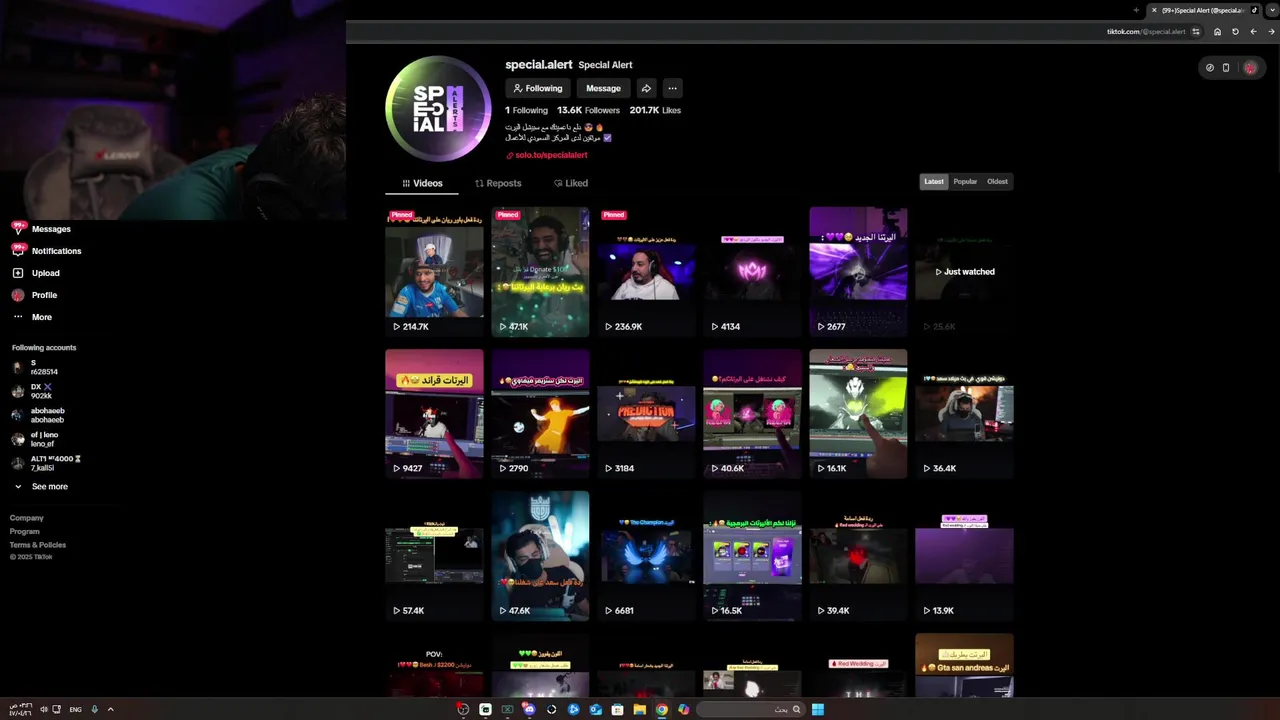Go to Profile in the sidebar

tap(35, 295)
